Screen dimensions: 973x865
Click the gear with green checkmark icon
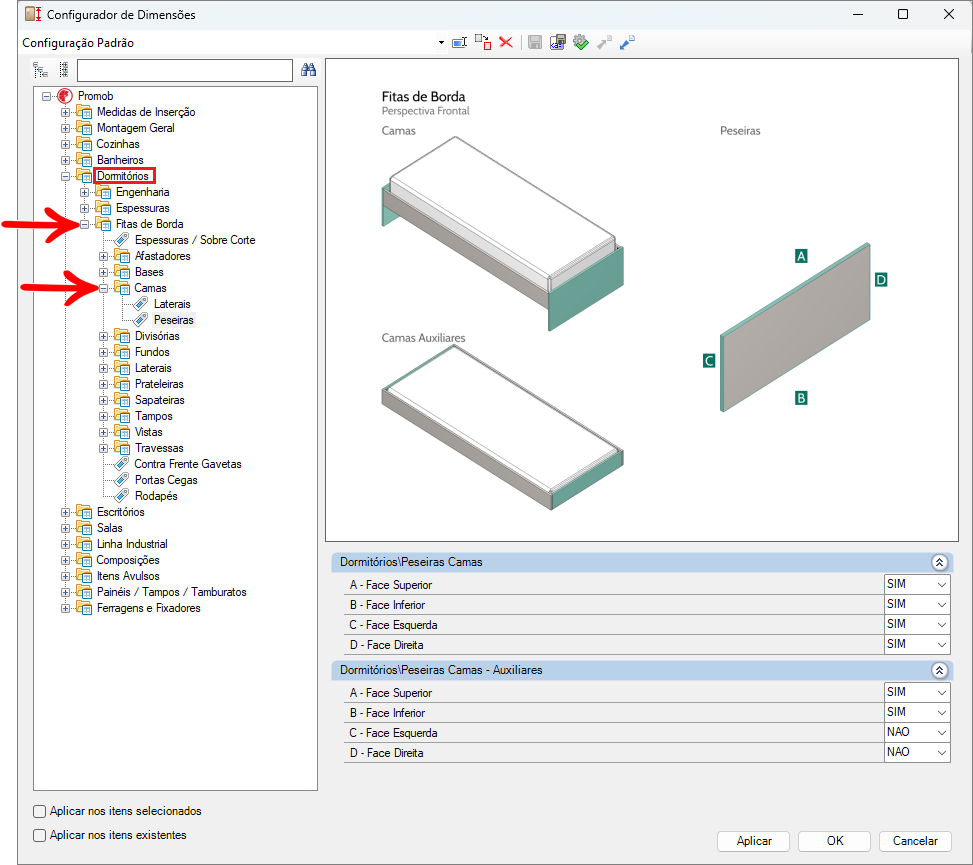tap(581, 42)
